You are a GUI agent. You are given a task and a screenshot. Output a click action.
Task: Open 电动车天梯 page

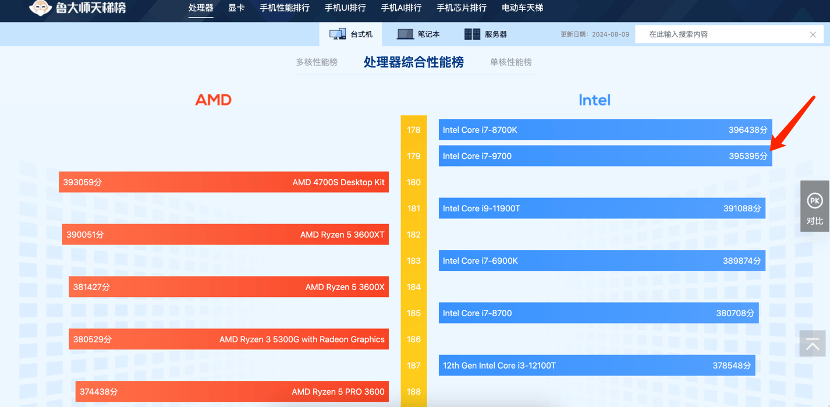[x=522, y=8]
